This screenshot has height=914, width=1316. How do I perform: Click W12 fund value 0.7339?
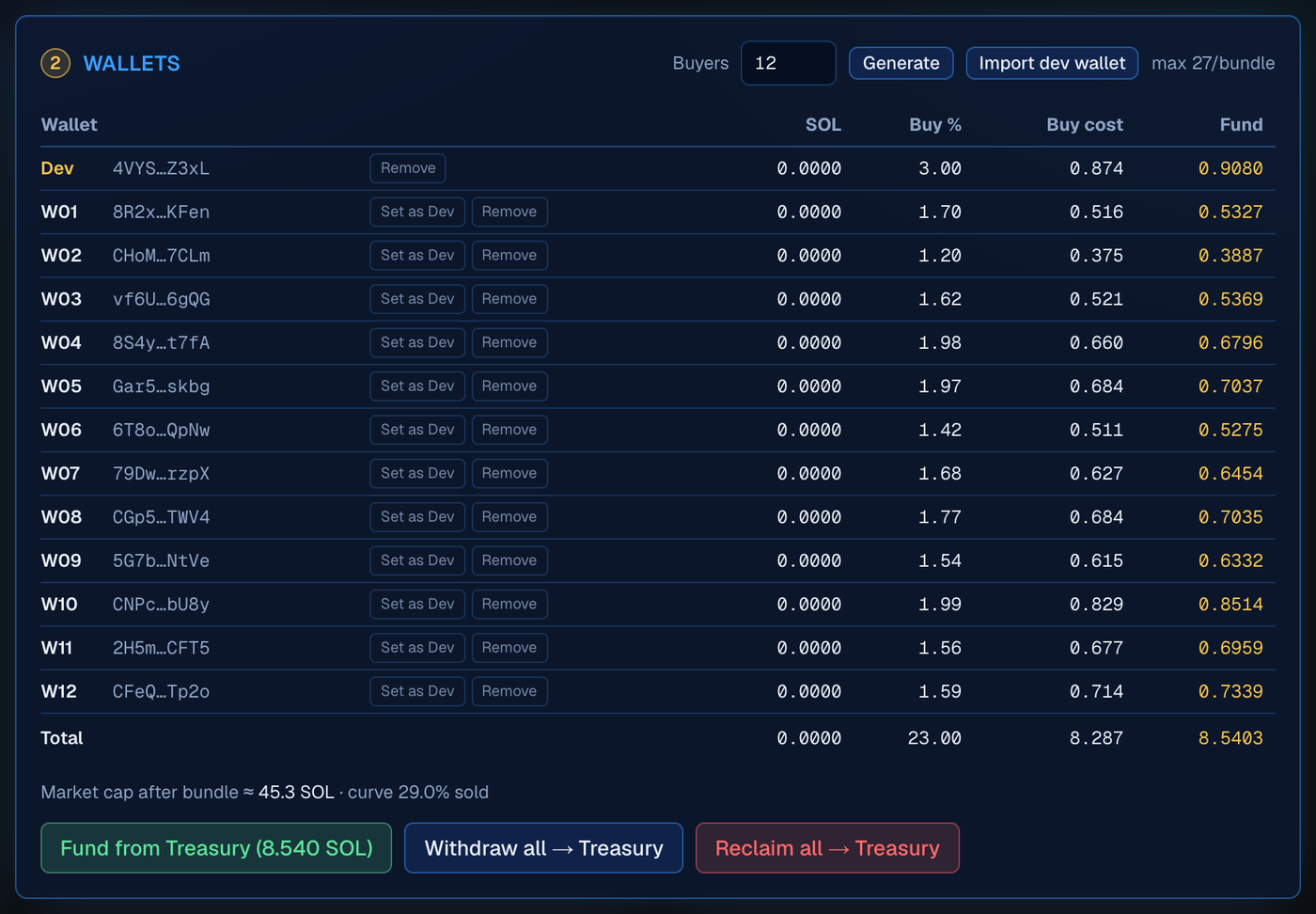(1230, 692)
